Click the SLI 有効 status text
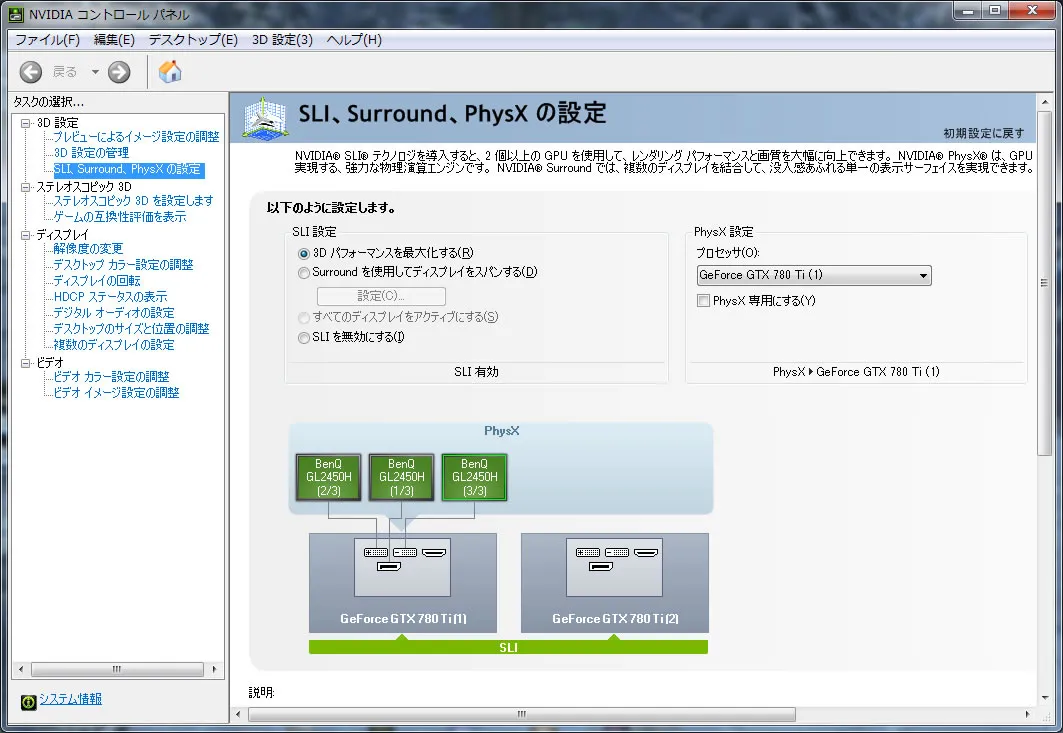This screenshot has width=1063, height=733. tap(476, 372)
